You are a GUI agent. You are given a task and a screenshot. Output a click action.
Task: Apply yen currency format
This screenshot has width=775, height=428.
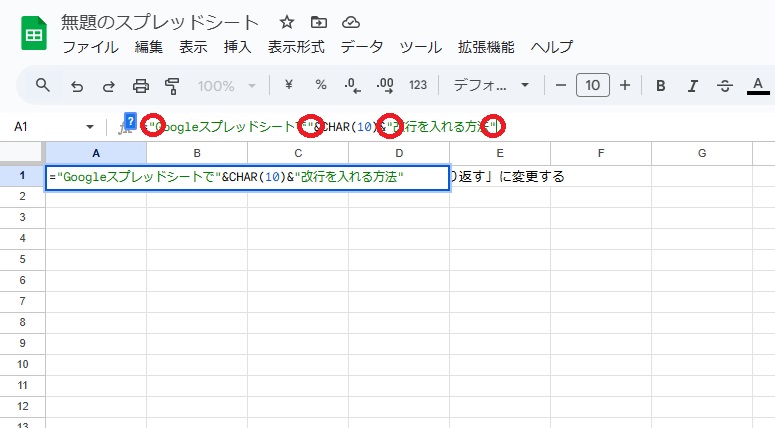(289, 85)
